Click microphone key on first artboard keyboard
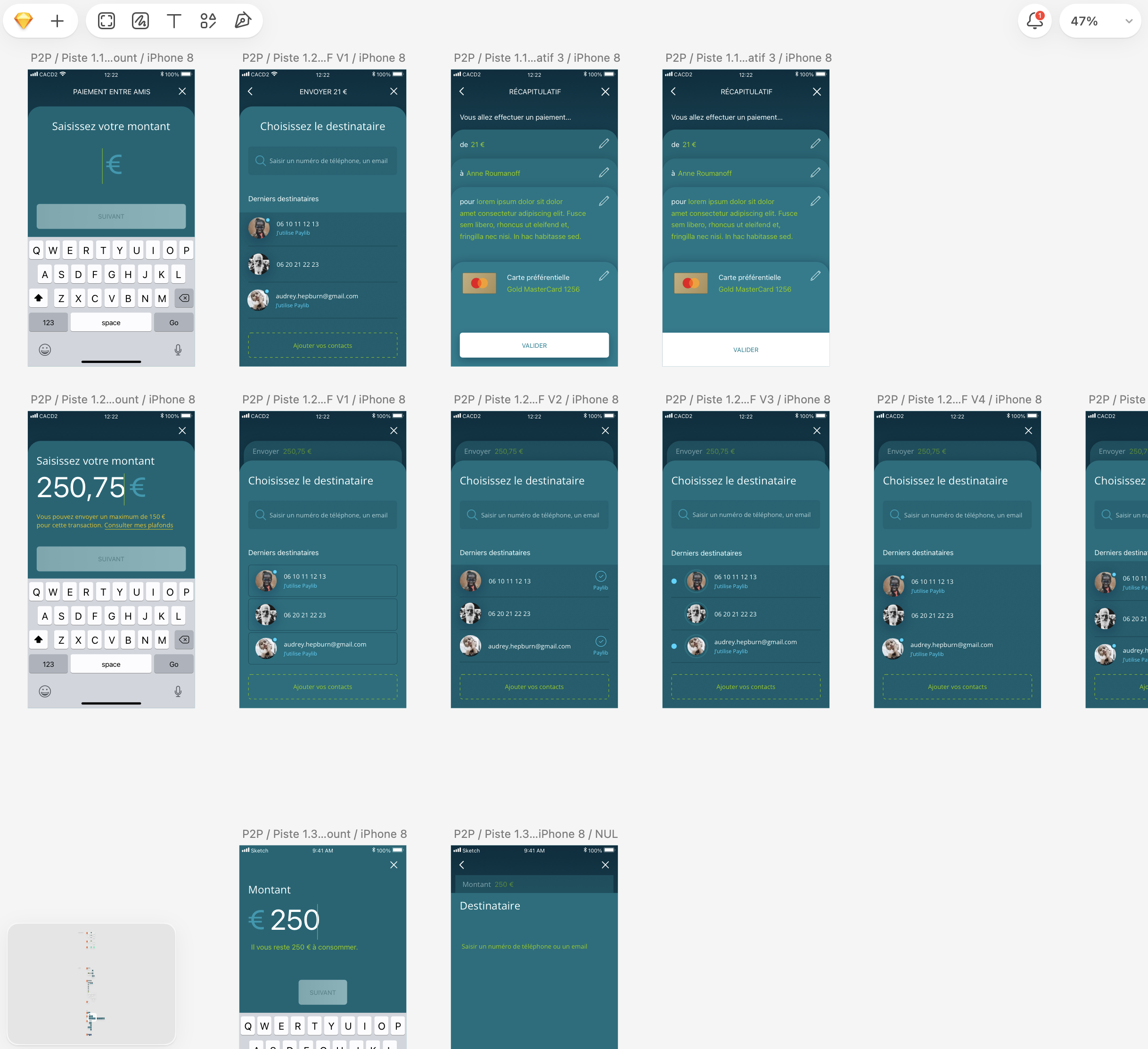This screenshot has width=1148, height=1049. 178,350
